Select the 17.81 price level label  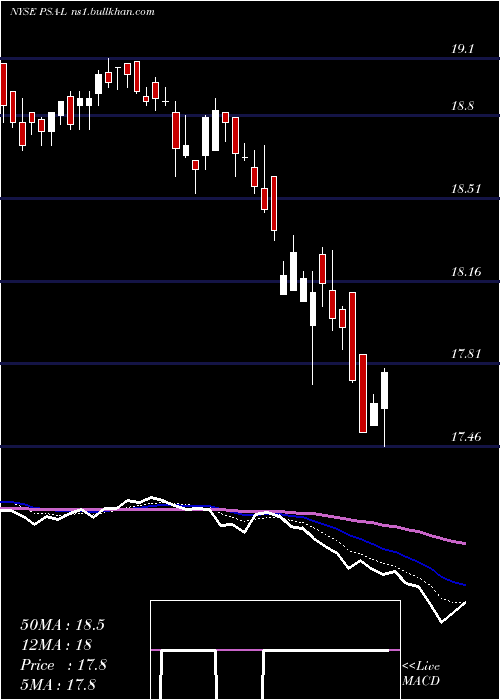[466, 354]
